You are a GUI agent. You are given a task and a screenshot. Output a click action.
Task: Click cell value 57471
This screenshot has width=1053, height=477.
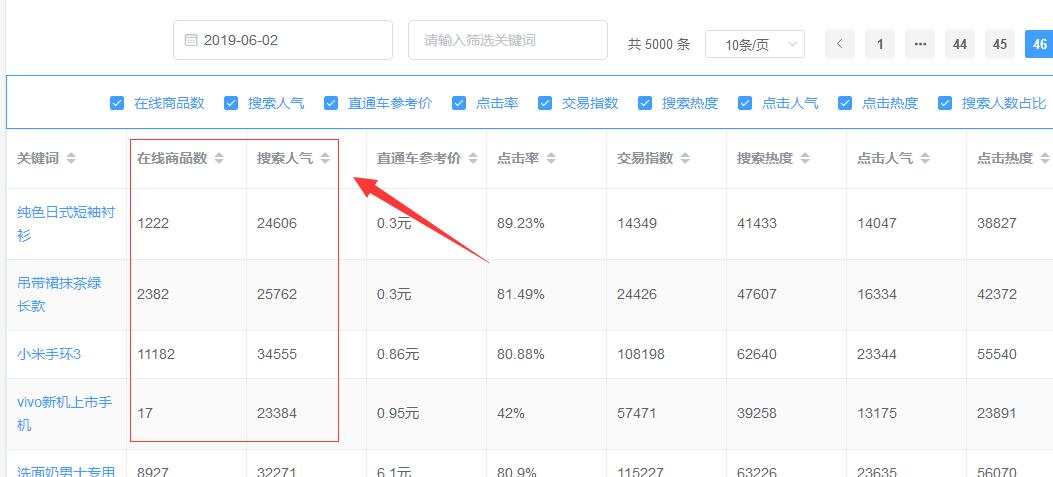pos(637,413)
